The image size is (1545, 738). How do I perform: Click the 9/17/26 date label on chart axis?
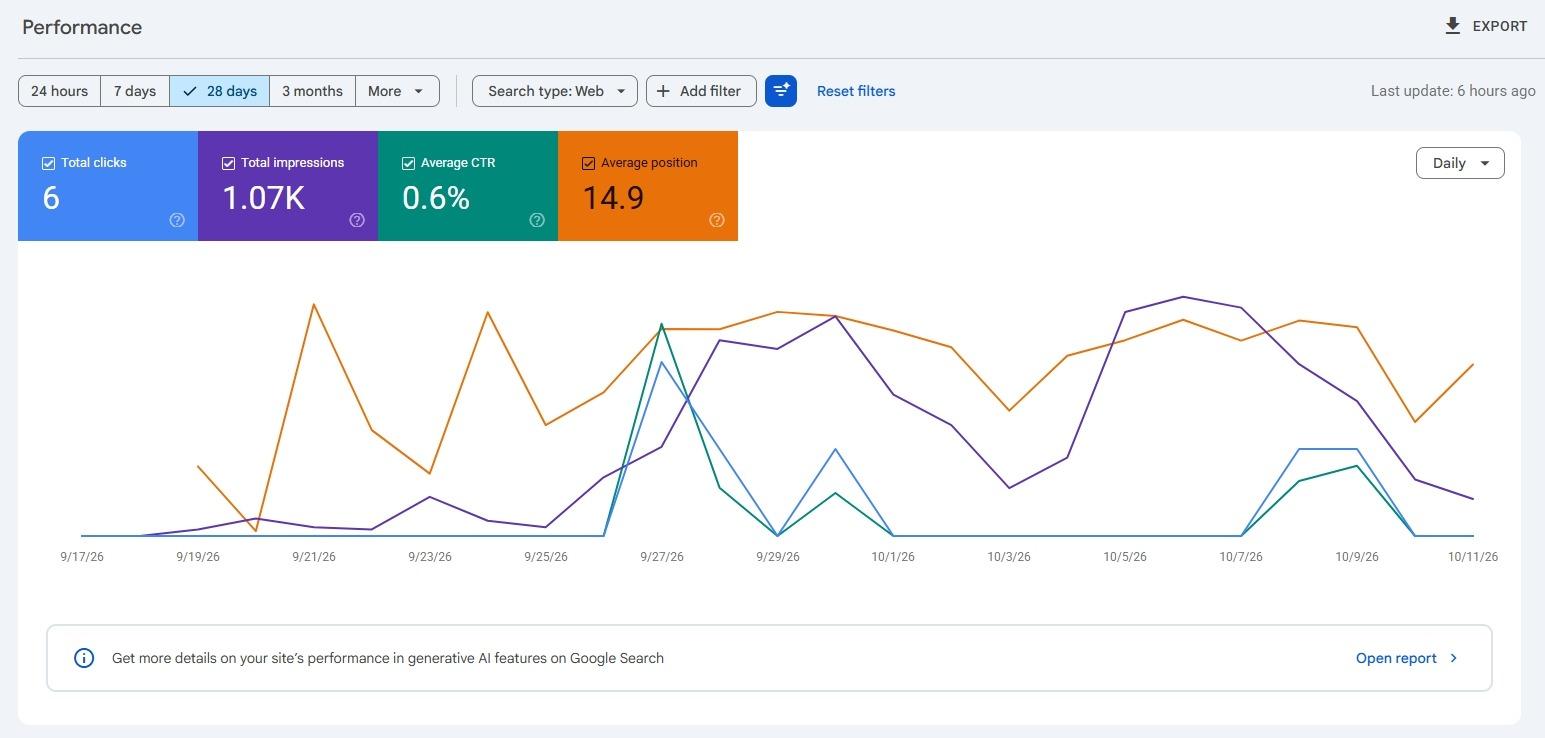click(x=82, y=557)
